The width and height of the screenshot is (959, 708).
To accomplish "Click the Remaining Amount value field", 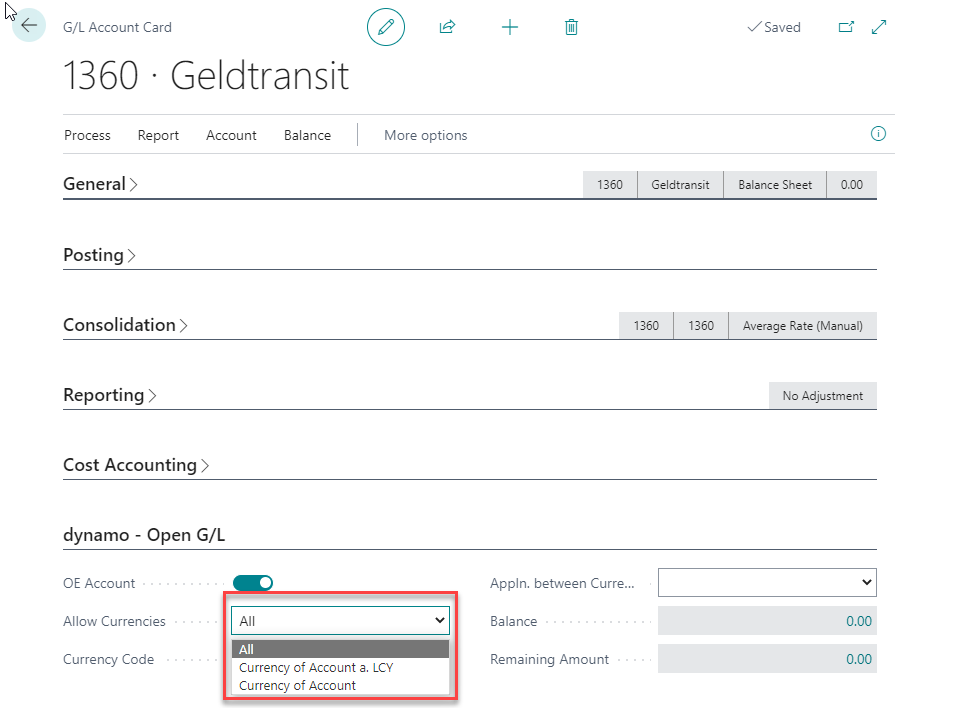I will (766, 659).
